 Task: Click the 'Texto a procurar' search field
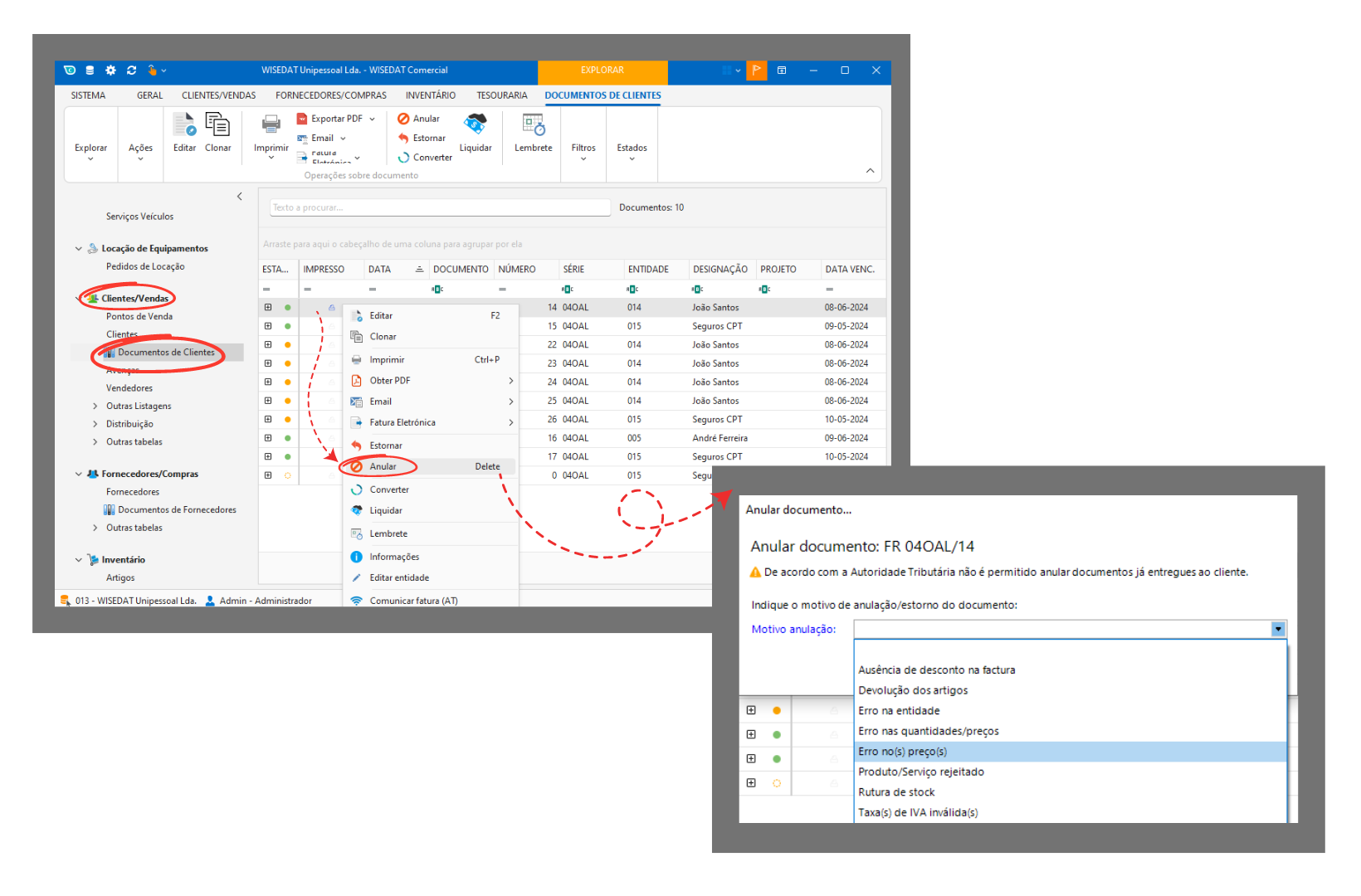(440, 208)
